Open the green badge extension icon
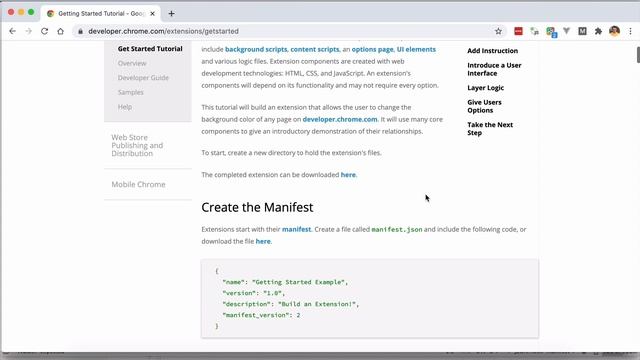 click(551, 32)
